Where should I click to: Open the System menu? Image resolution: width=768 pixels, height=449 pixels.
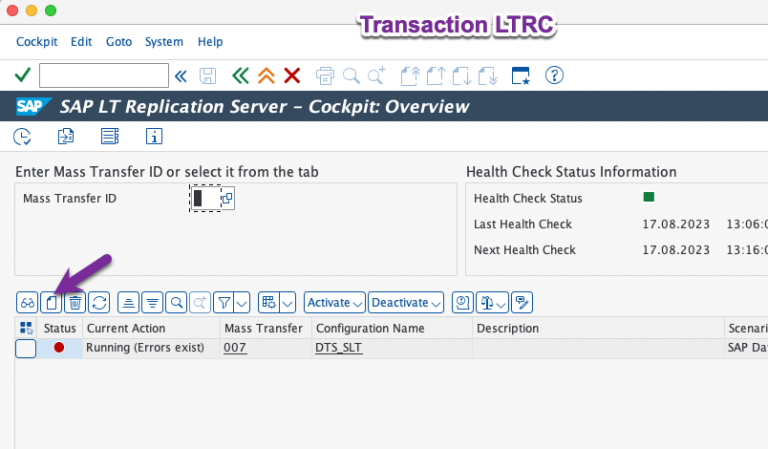tap(164, 42)
